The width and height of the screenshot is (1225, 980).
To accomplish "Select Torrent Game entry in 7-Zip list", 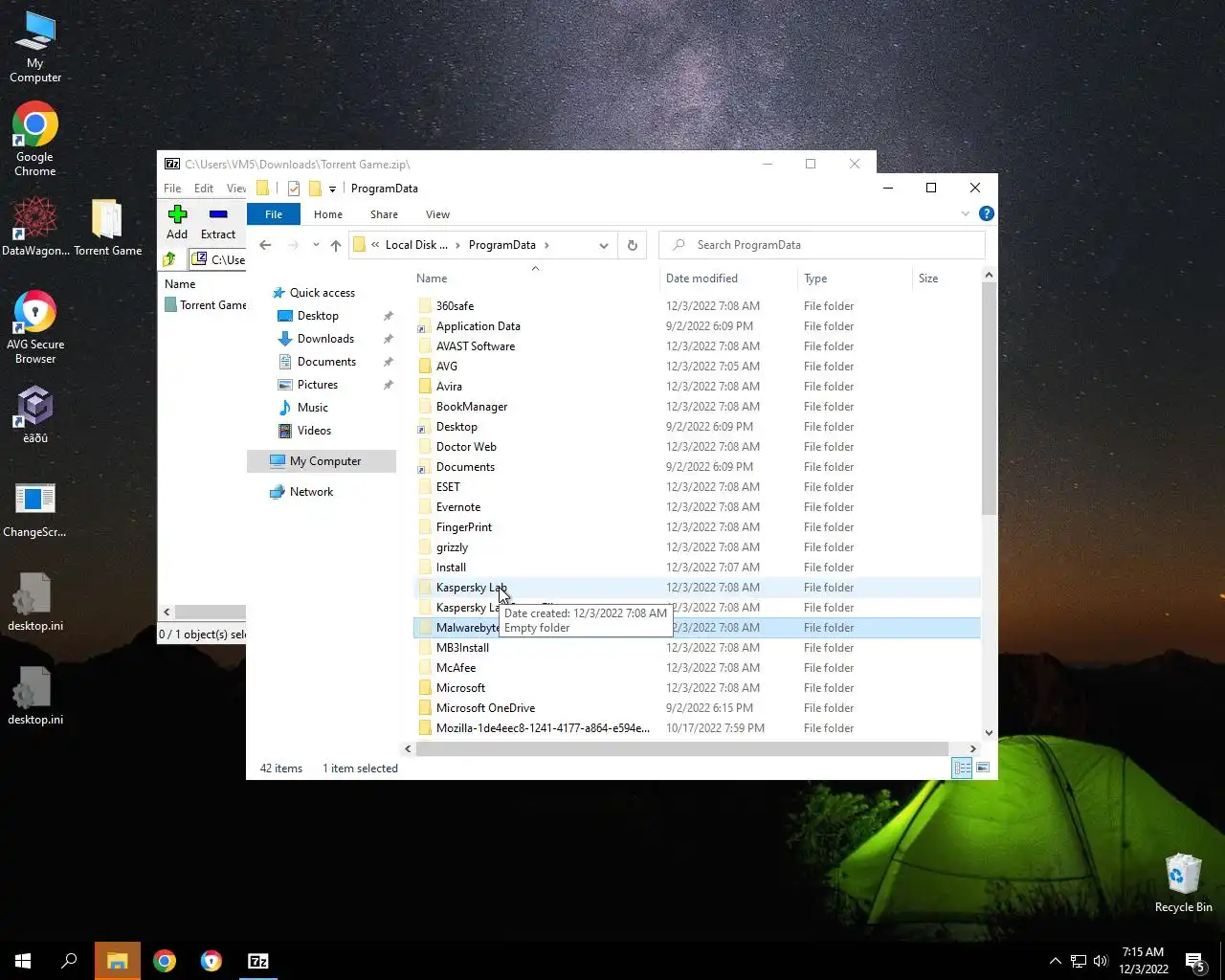I will click(x=204, y=305).
